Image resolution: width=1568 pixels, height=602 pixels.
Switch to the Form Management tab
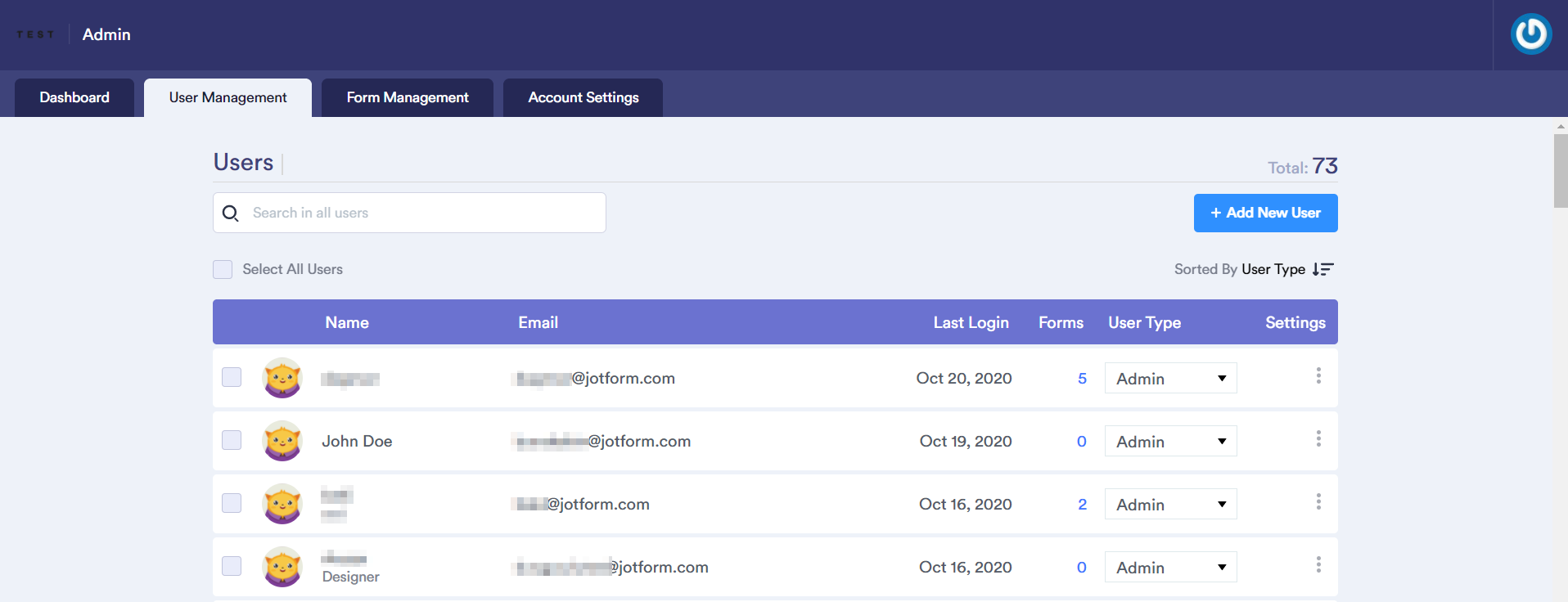(407, 97)
